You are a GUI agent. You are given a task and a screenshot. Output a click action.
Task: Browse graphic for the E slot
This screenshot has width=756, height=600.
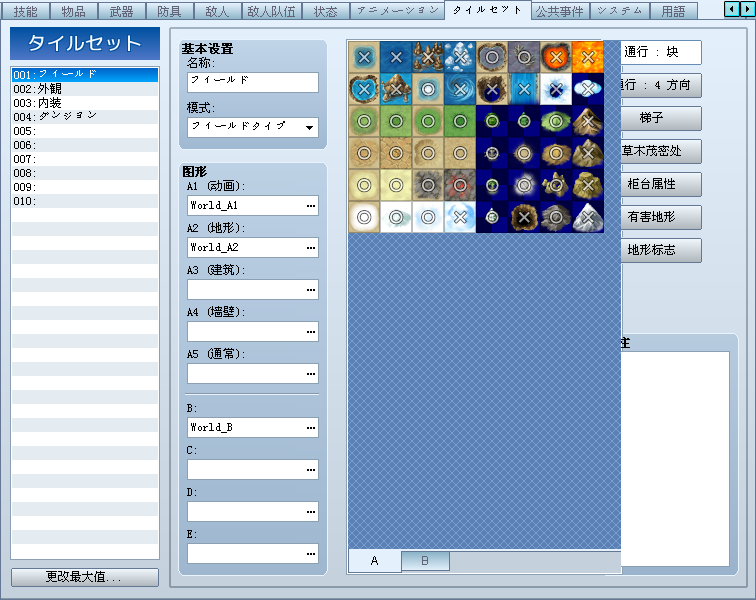(310, 554)
